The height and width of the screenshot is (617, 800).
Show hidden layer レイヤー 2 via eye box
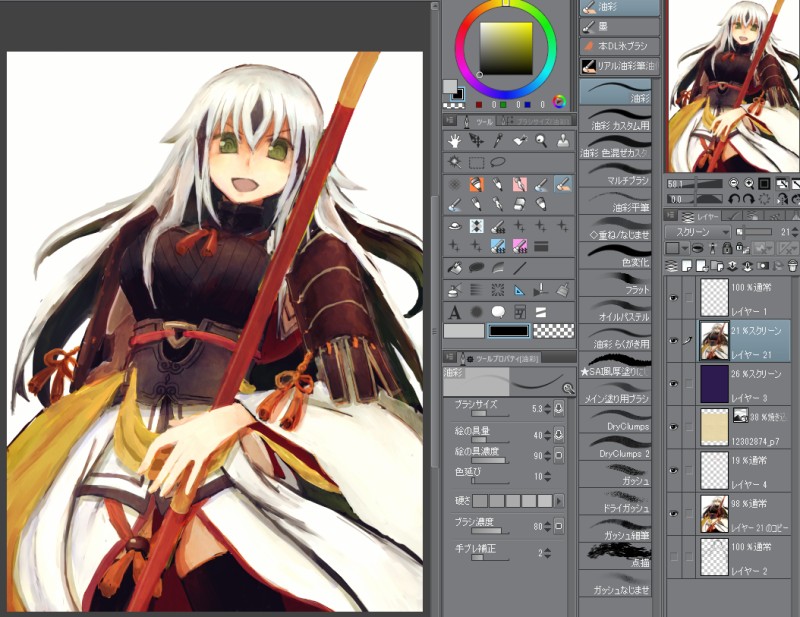click(x=673, y=557)
